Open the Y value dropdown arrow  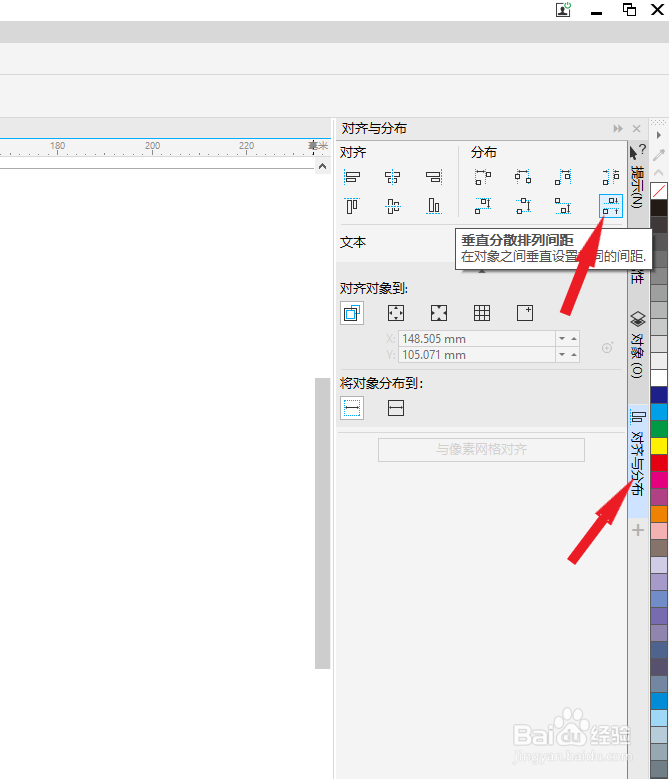562,355
